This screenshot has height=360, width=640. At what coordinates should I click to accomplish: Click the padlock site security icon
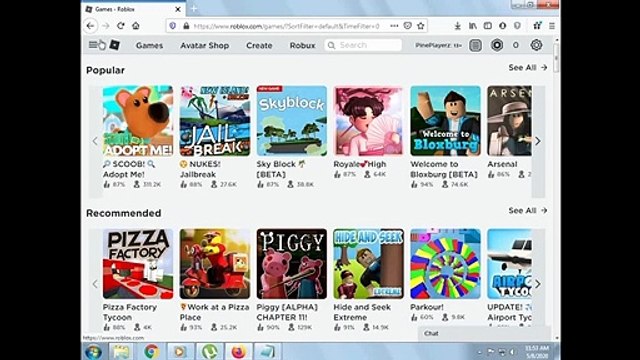(x=186, y=26)
